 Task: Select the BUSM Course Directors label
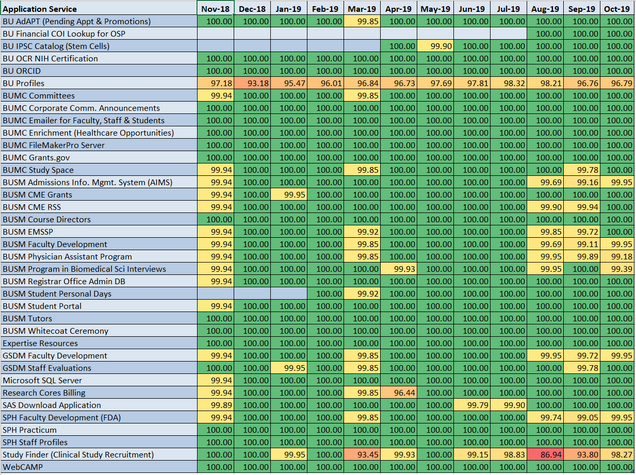pyautogui.click(x=99, y=219)
